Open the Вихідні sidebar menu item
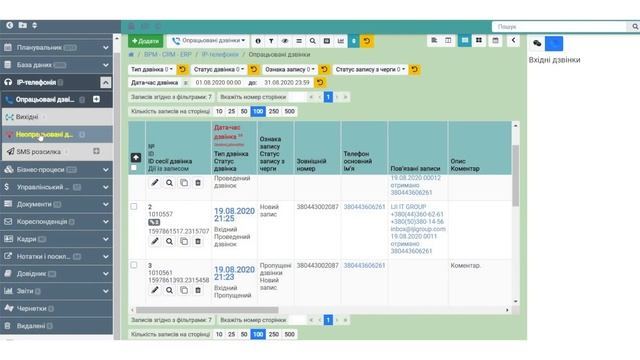The width and height of the screenshot is (640, 360). [x=57, y=117]
